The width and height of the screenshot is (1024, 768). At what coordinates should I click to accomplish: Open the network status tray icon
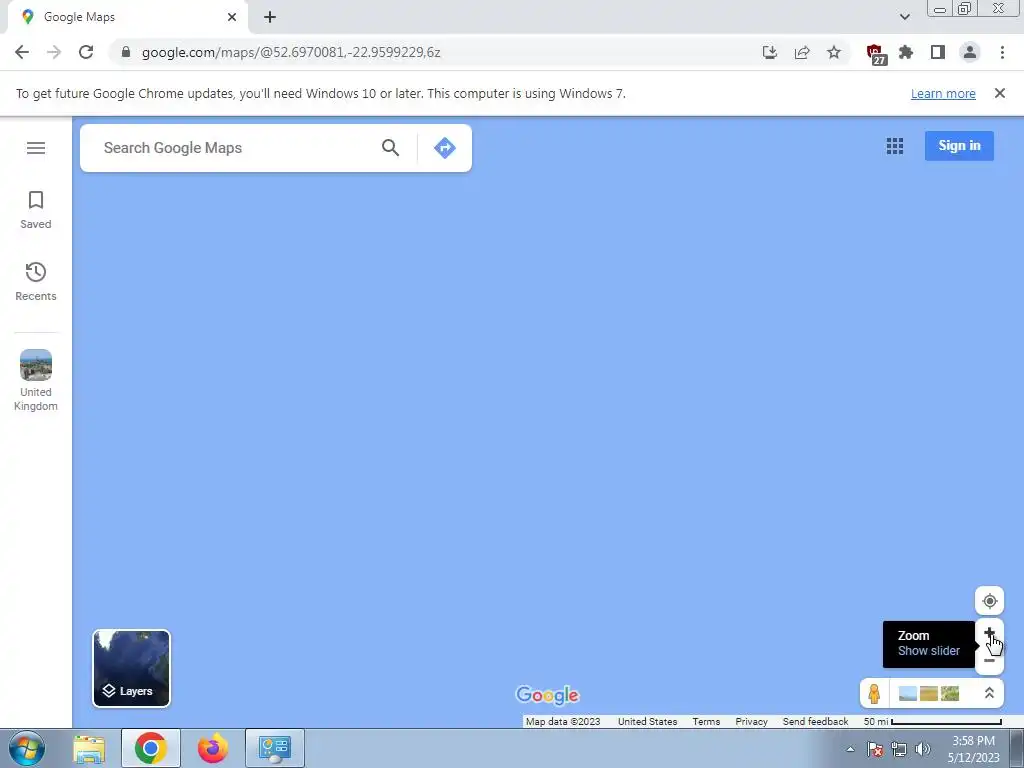tap(899, 749)
